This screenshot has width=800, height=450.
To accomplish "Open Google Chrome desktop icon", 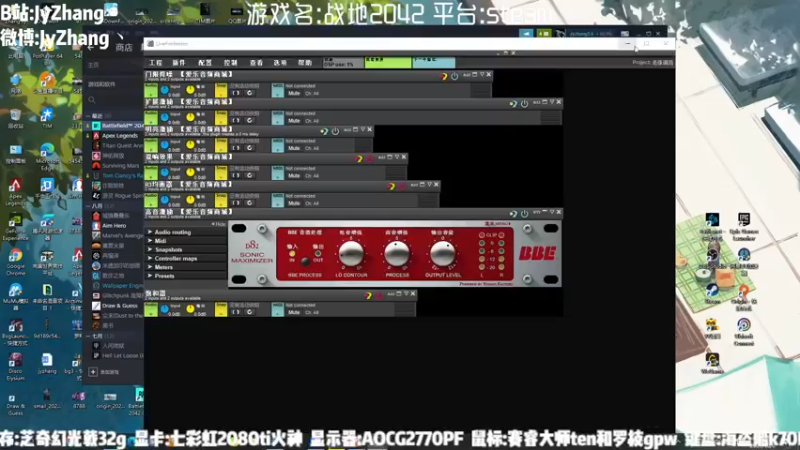I will [15, 260].
